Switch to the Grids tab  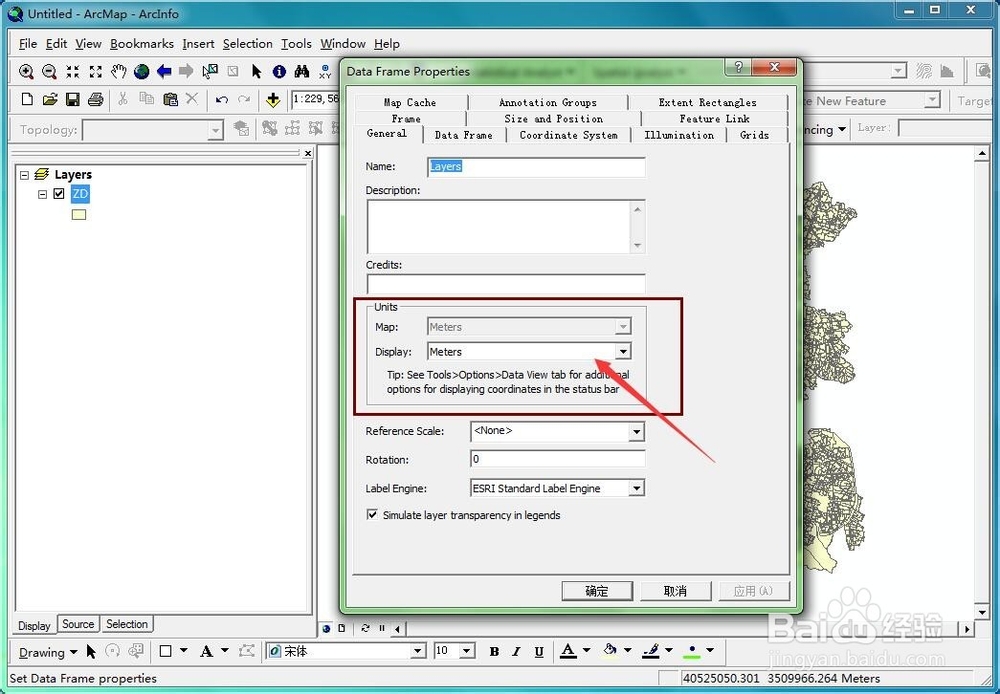coord(754,135)
